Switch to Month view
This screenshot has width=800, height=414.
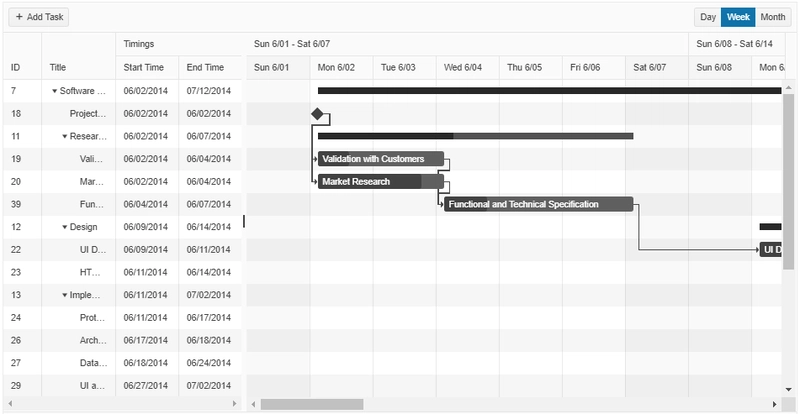coord(772,17)
